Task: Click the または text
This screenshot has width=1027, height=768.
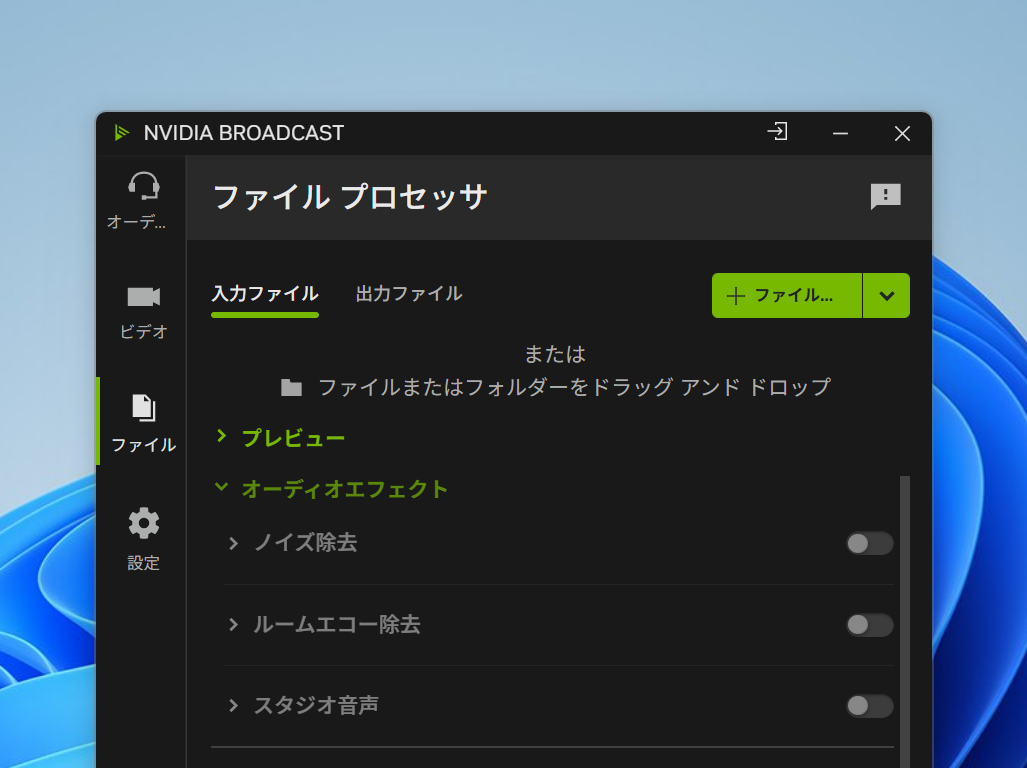Action: [x=555, y=354]
